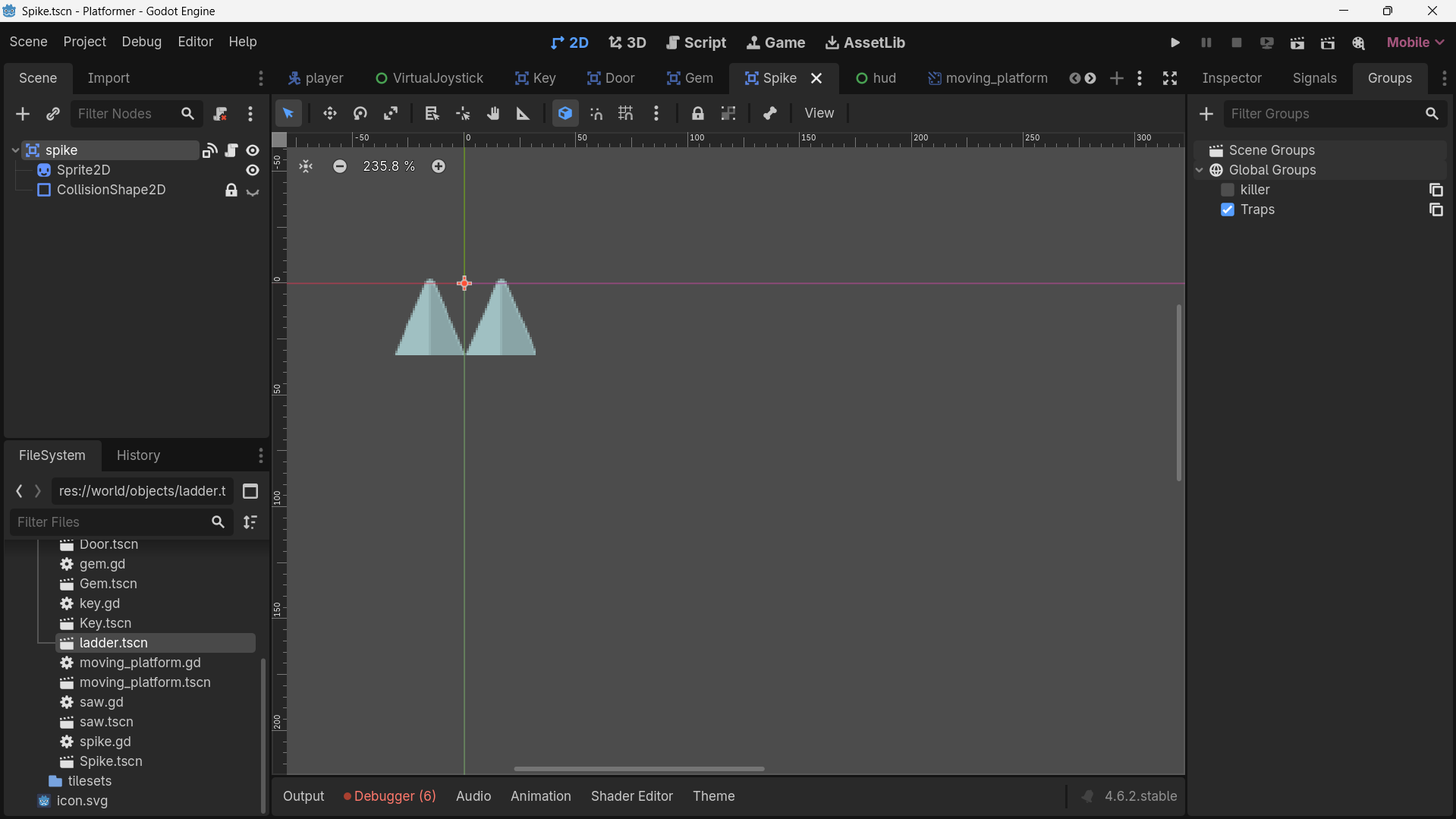Switch to the Script workspace
The image size is (1456, 819).
tap(696, 43)
